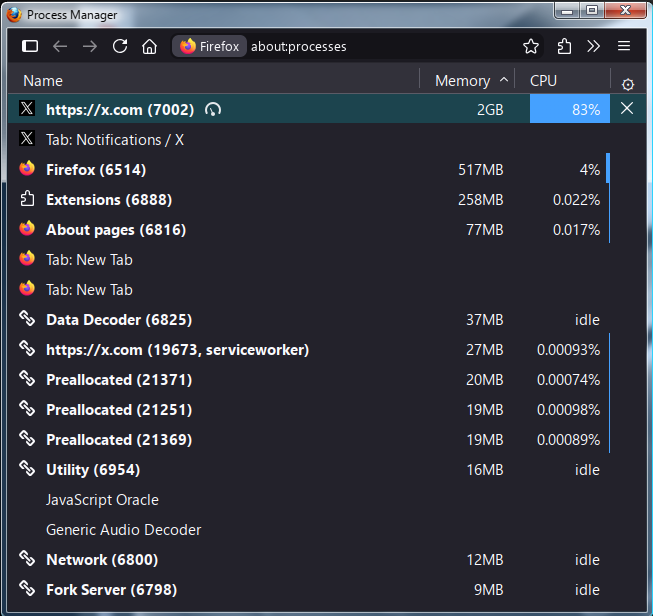Click link icon beside Preallocated (21369)
This screenshot has height=616, width=653.
tap(27, 438)
